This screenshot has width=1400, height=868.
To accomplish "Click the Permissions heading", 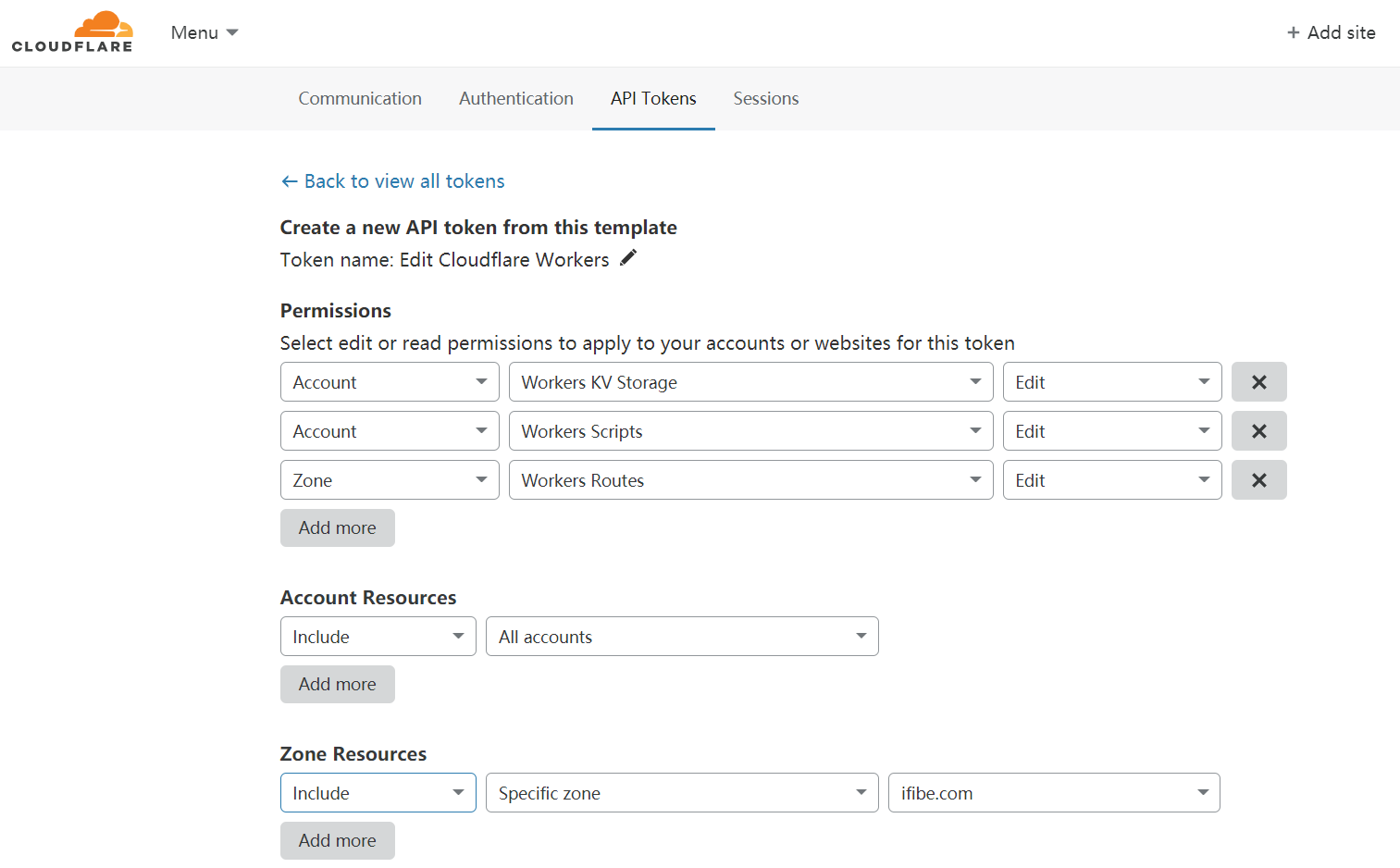I will pyautogui.click(x=336, y=311).
